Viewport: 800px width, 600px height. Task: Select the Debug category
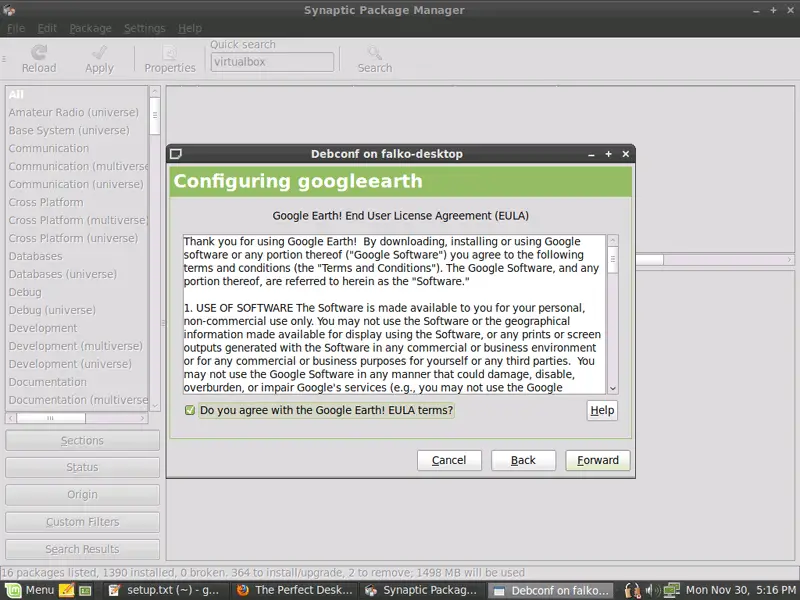tap(77, 292)
